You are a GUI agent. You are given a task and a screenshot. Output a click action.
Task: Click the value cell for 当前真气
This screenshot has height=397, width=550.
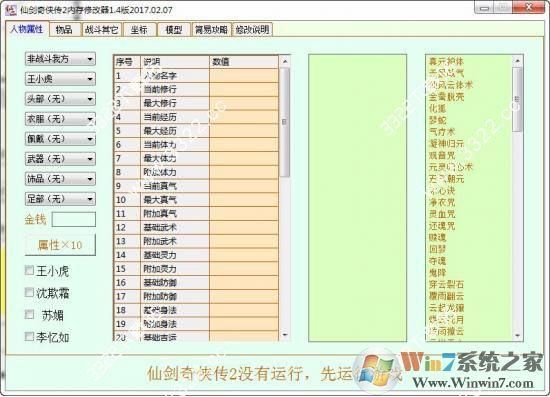(x=244, y=186)
